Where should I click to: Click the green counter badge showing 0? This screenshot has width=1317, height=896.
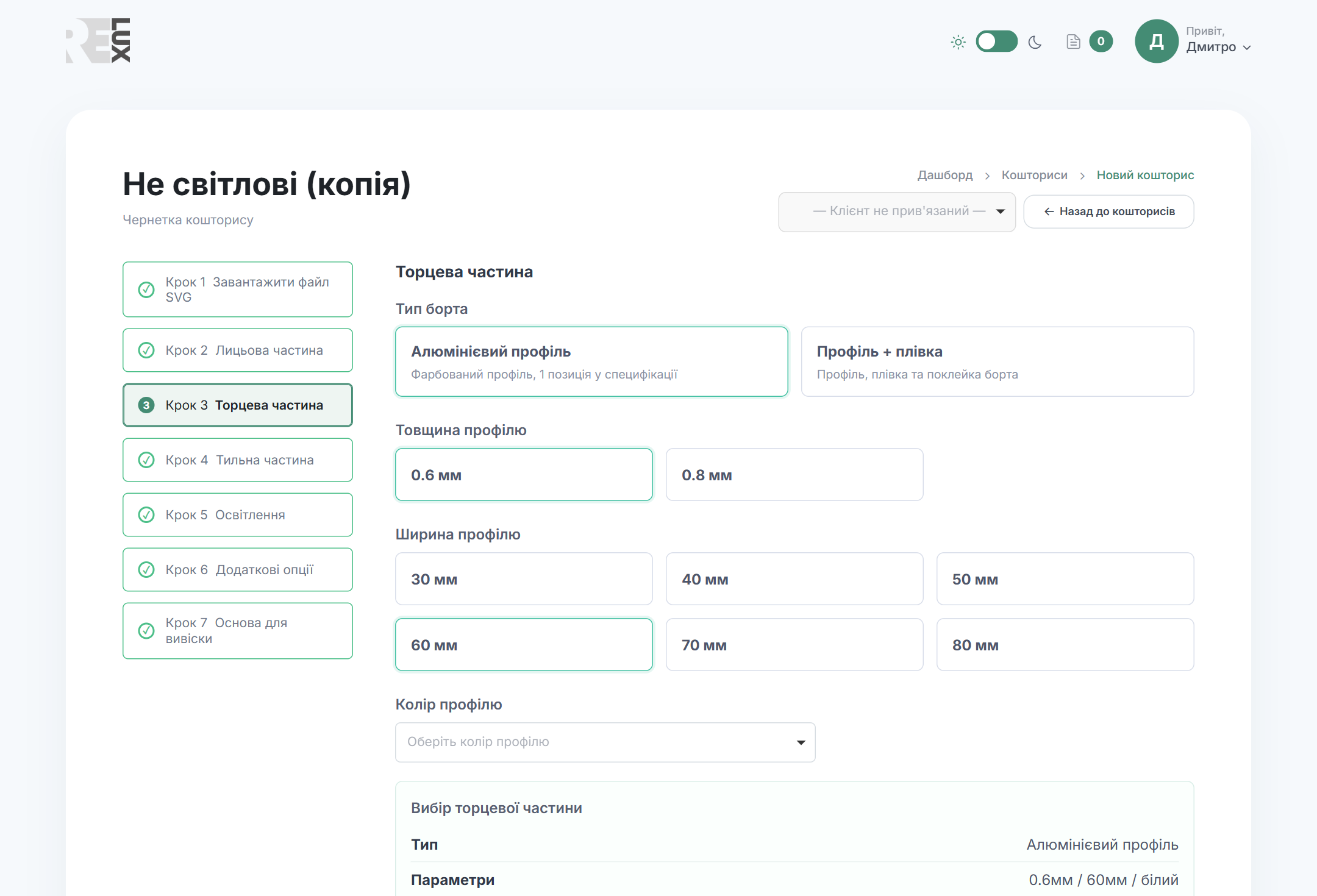[x=1101, y=41]
